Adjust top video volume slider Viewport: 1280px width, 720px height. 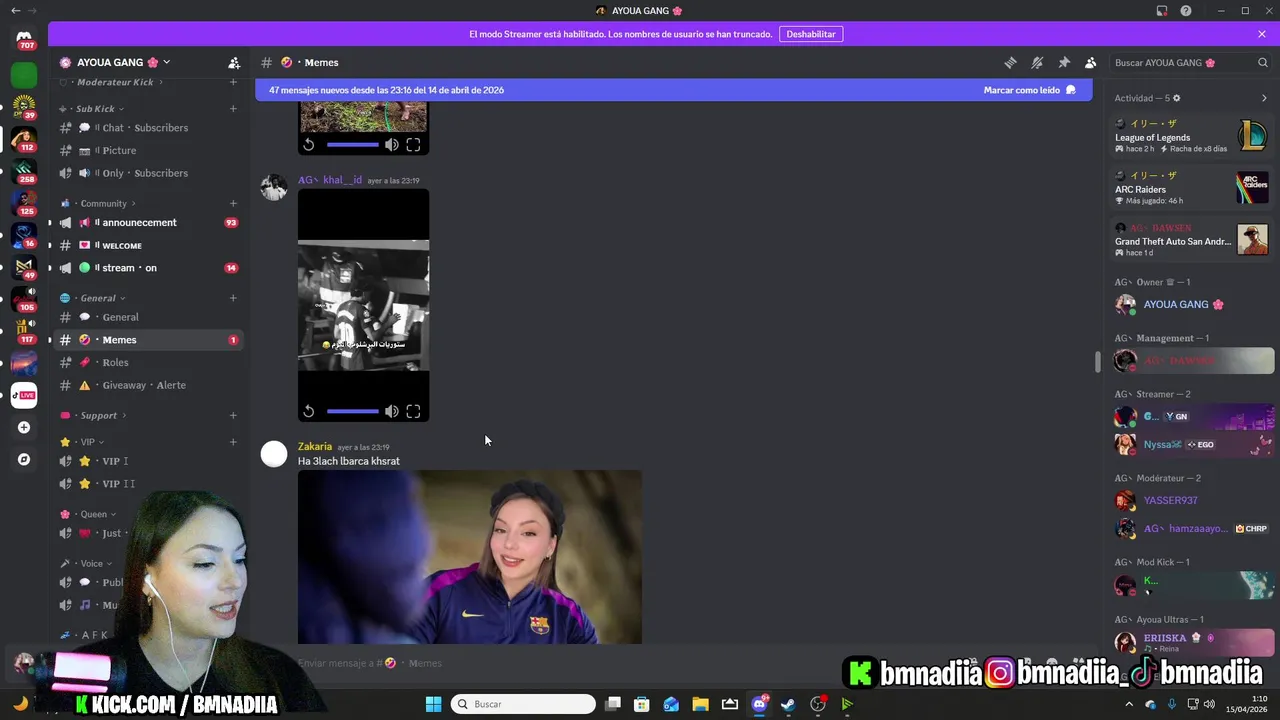(x=352, y=145)
